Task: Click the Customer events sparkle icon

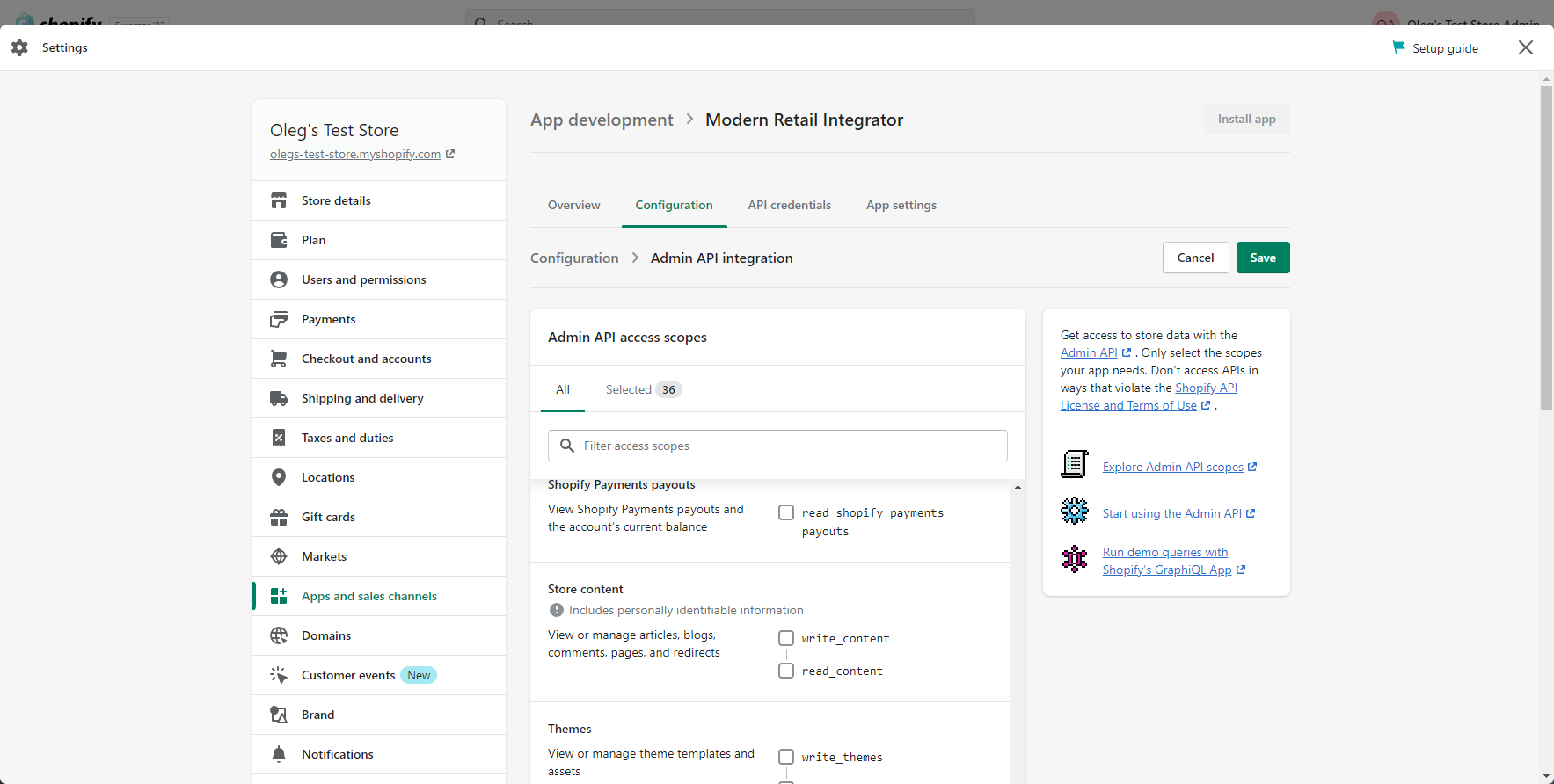Action: [x=279, y=675]
